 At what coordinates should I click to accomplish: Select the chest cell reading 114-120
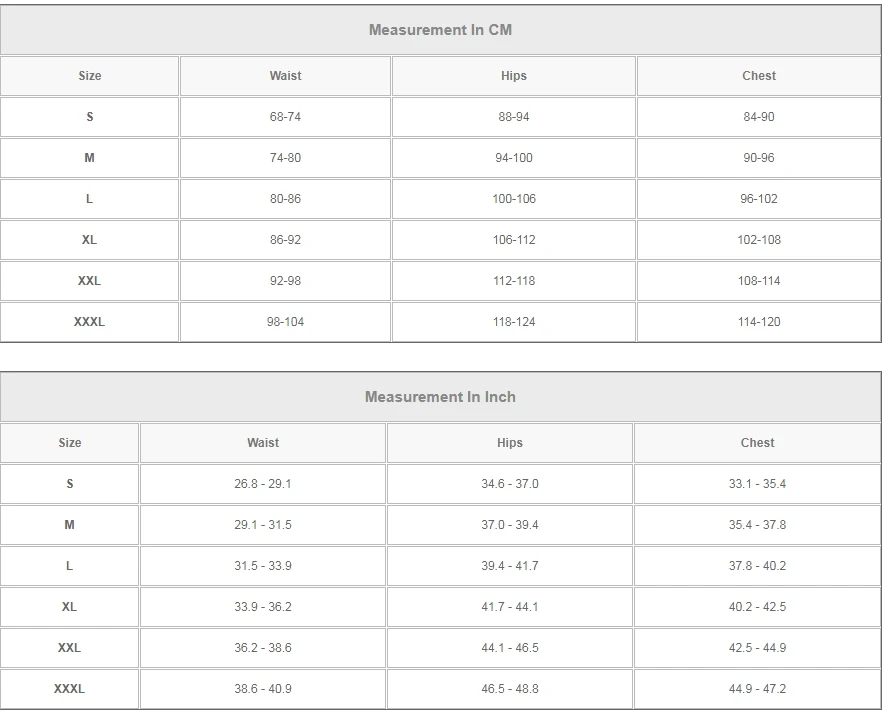[759, 322]
